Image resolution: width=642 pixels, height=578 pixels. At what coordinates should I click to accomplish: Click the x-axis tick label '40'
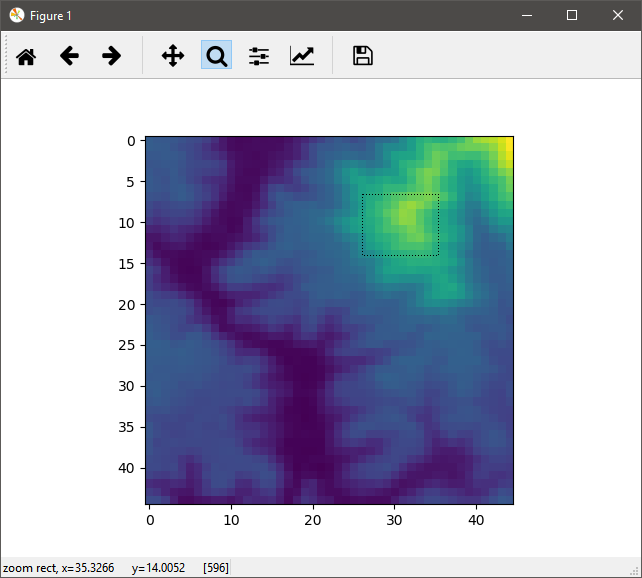pyautogui.click(x=476, y=520)
